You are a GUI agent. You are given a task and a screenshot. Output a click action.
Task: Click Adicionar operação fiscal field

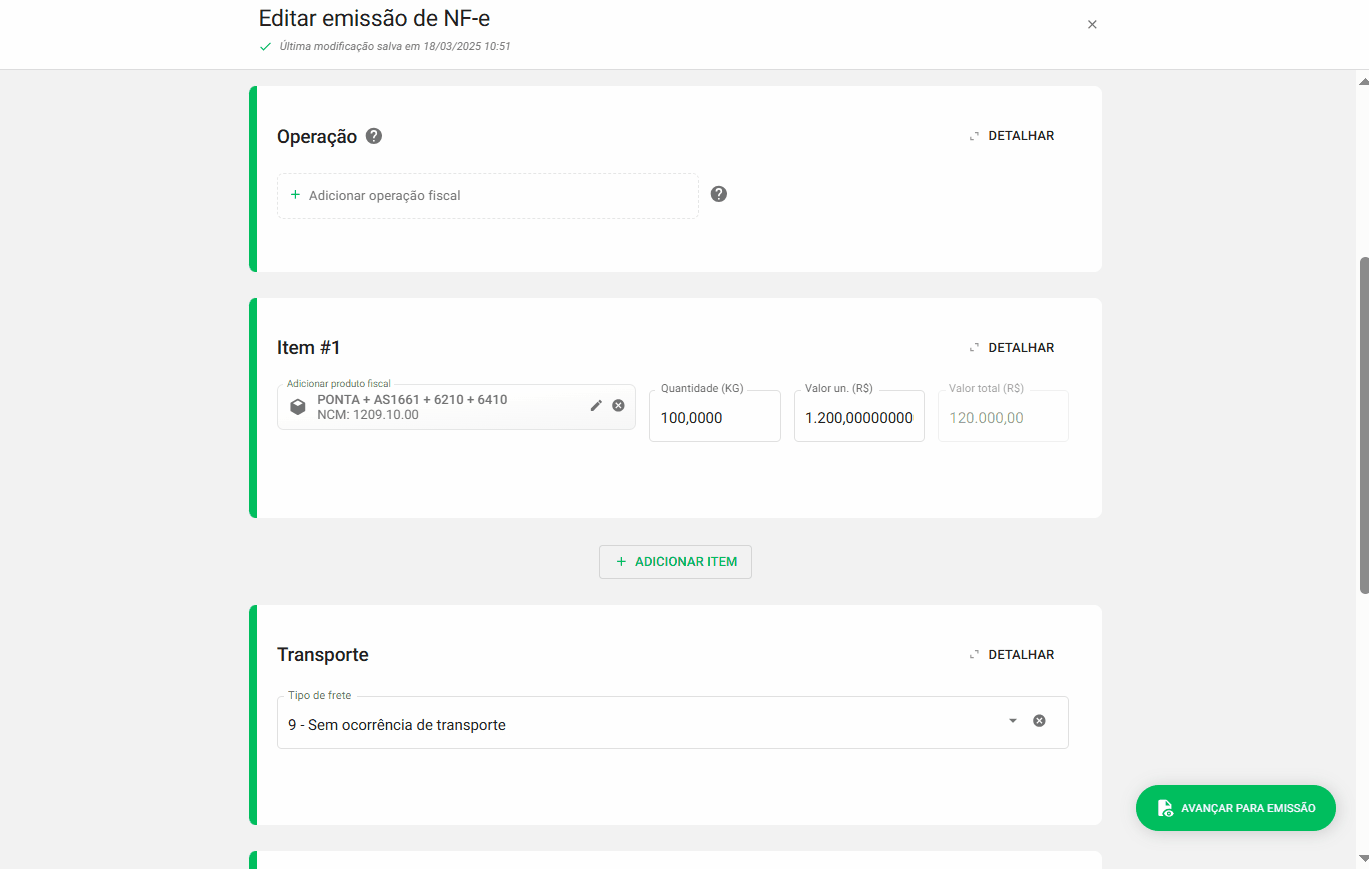pos(487,196)
